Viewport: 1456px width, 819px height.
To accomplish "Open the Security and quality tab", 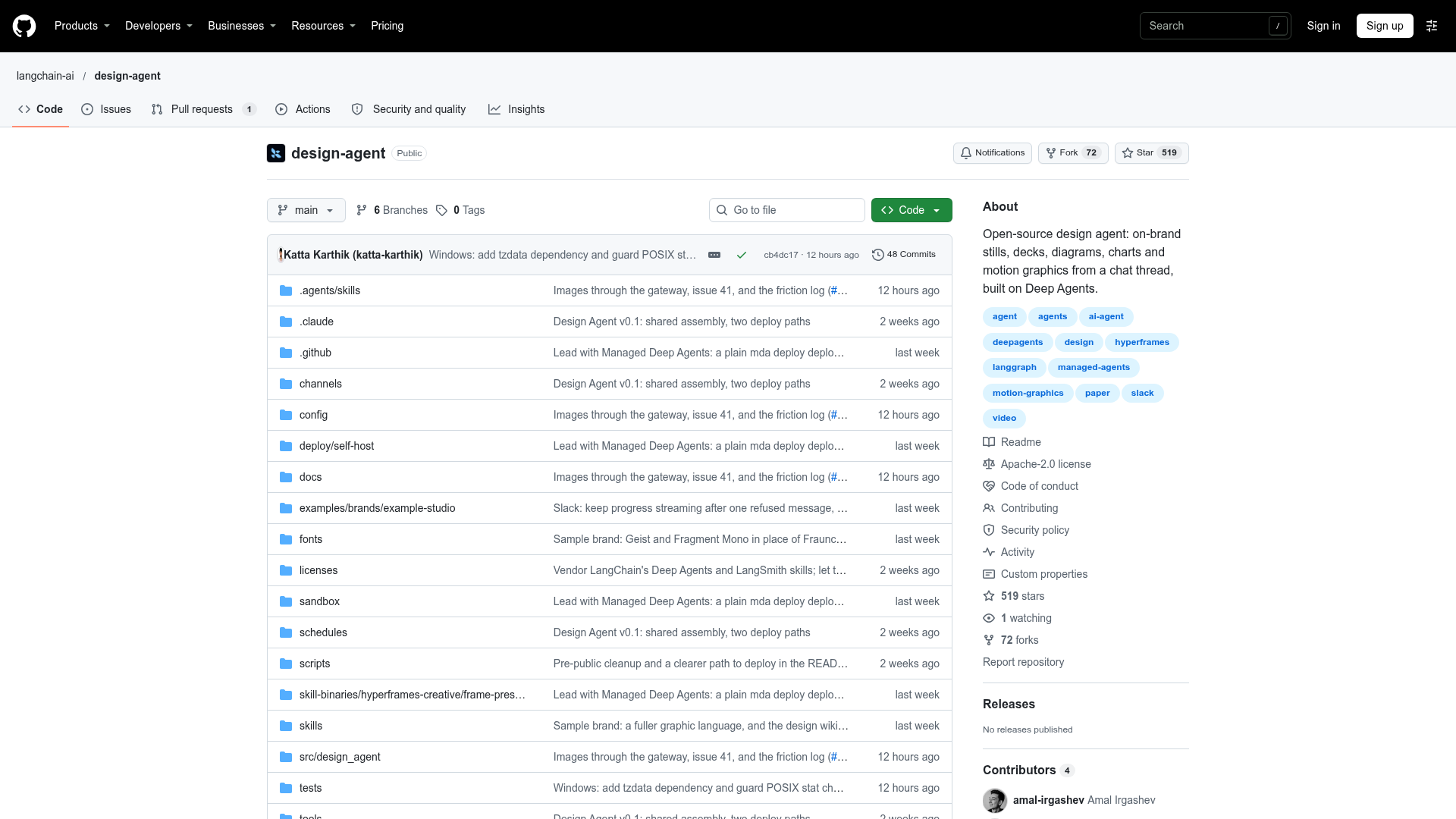I will click(x=409, y=109).
